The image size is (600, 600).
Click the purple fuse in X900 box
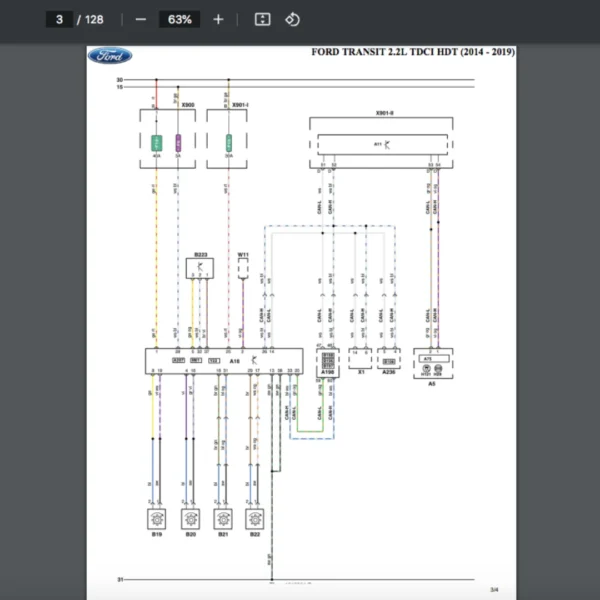click(178, 142)
